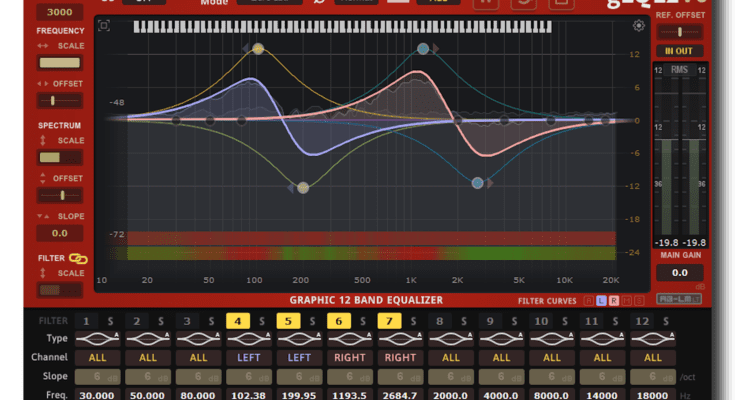This screenshot has width=735, height=400.
Task: Disable filter 4 with its number button
Action: (x=238, y=321)
